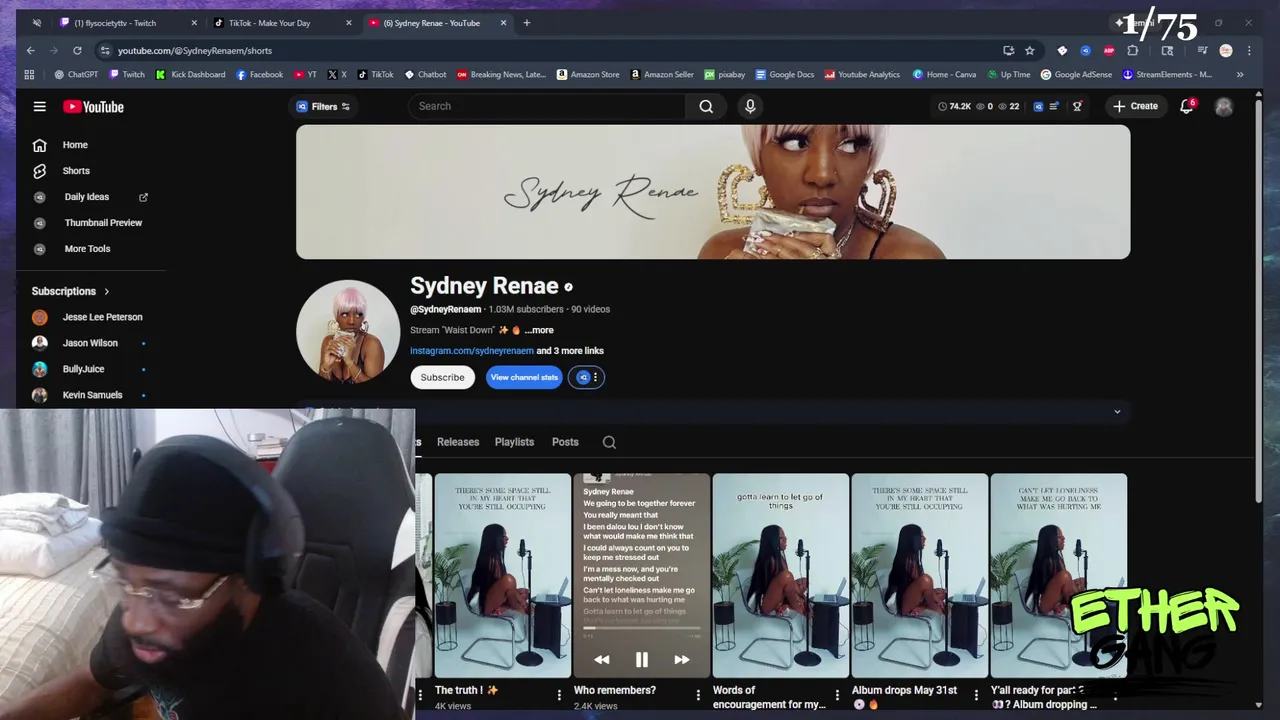Switch to the Playlists channel tab

click(x=514, y=442)
